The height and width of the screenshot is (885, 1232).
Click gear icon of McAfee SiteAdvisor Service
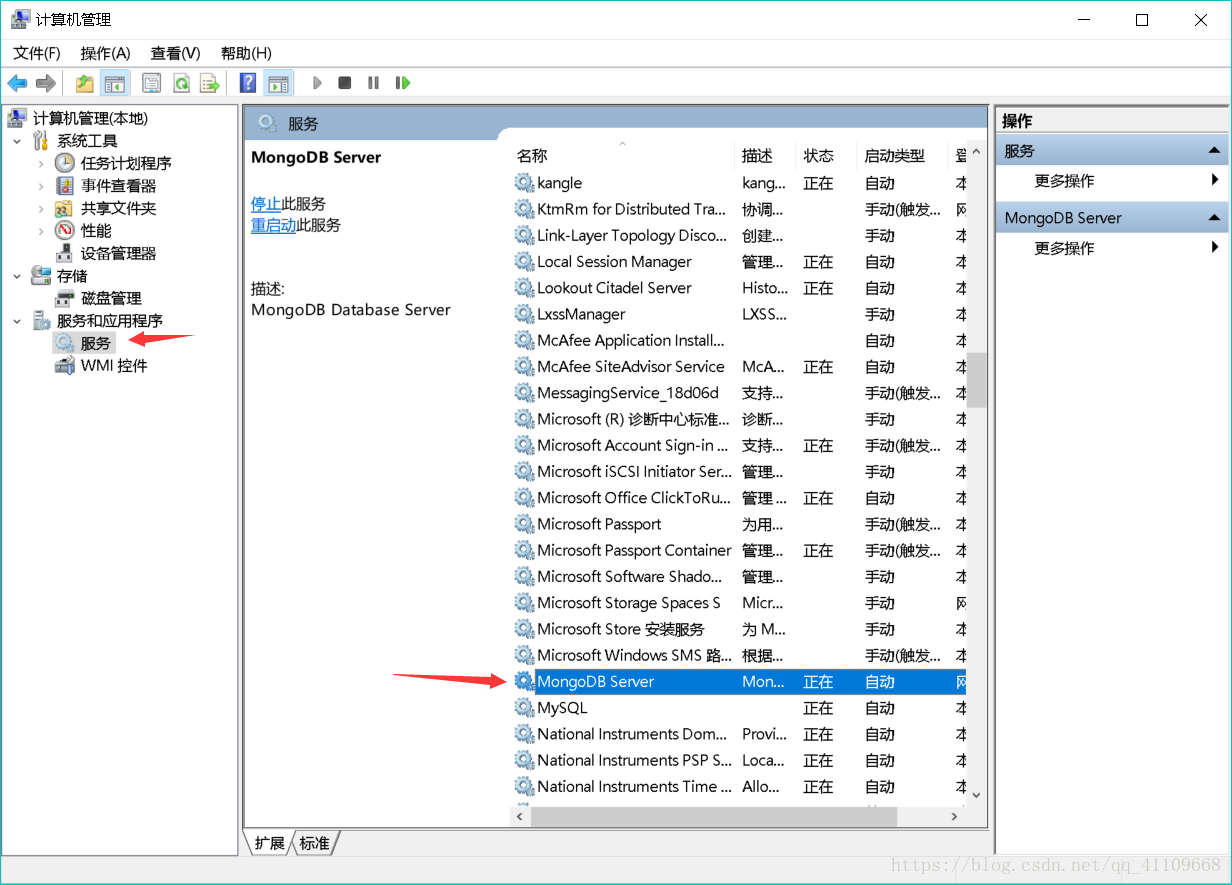[x=524, y=367]
